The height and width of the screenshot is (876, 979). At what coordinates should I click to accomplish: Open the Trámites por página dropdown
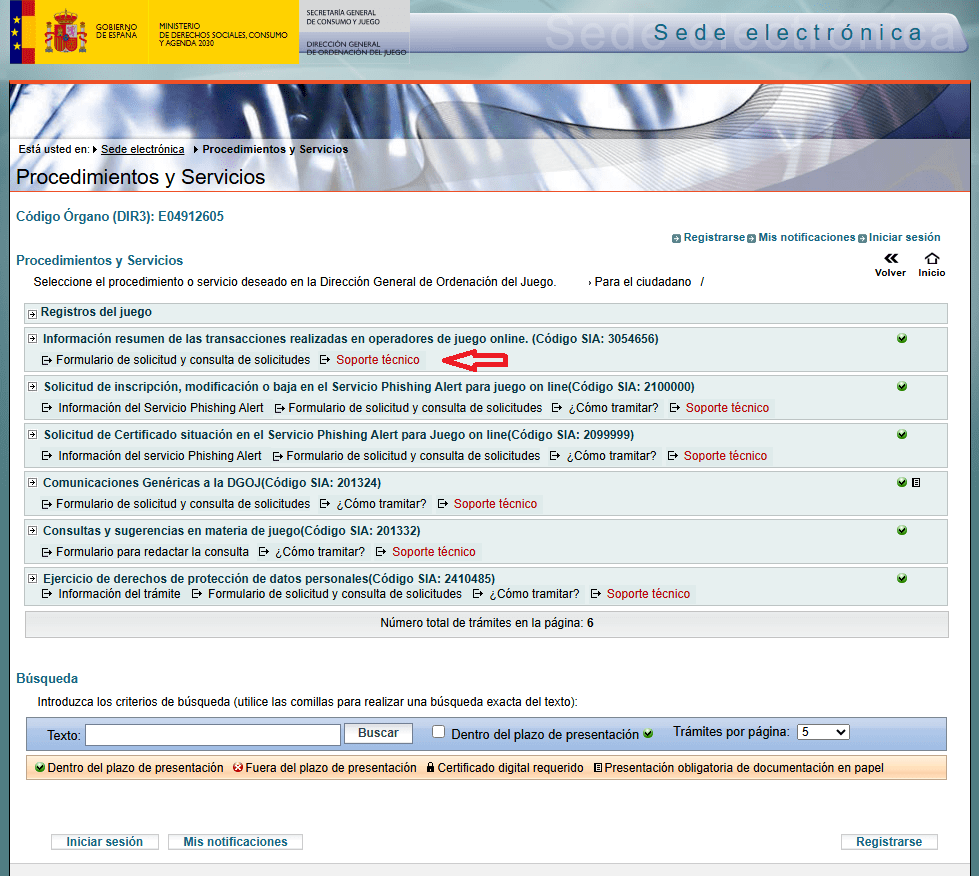pyautogui.click(x=822, y=732)
